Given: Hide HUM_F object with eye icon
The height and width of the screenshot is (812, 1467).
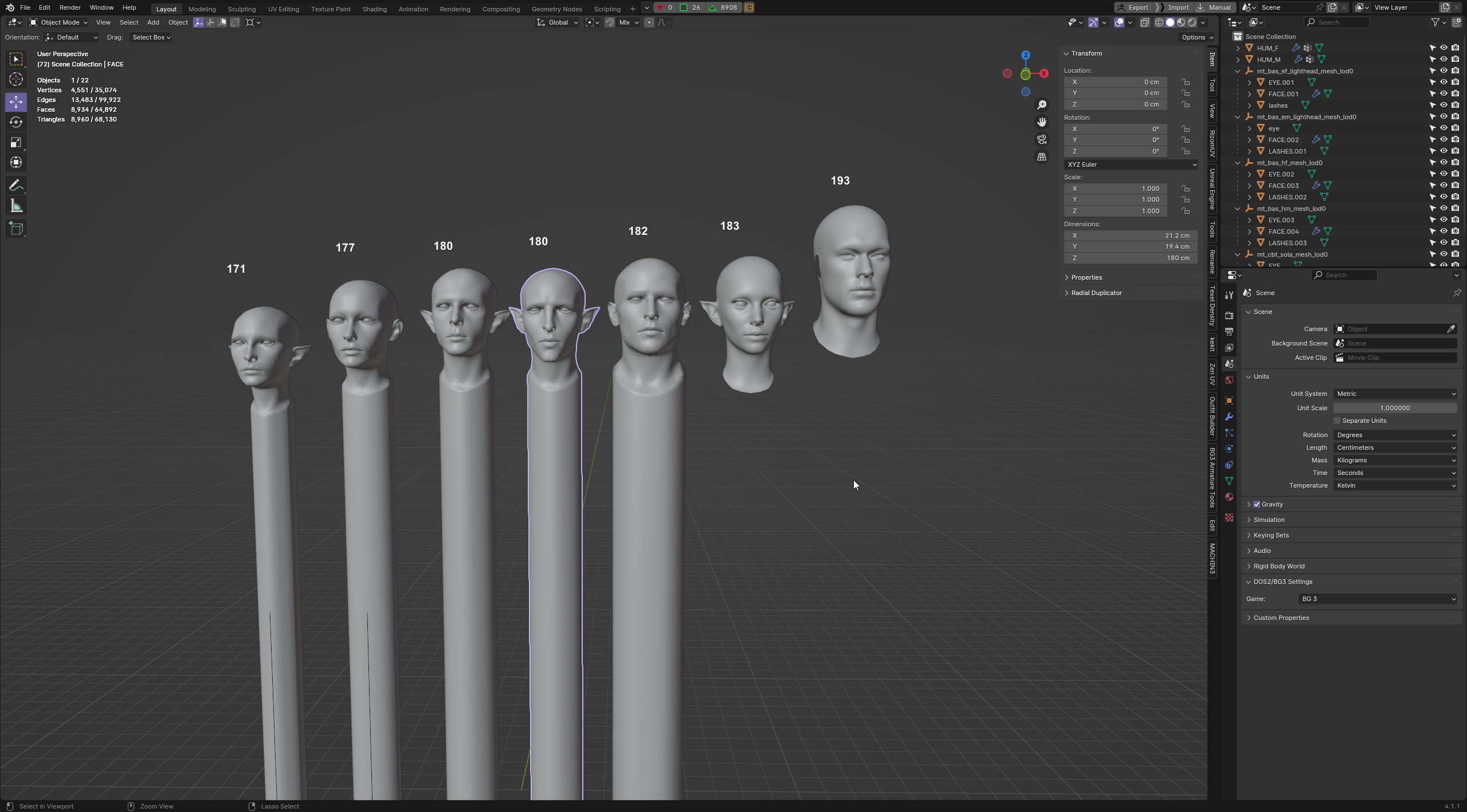Looking at the screenshot, I should point(1444,48).
